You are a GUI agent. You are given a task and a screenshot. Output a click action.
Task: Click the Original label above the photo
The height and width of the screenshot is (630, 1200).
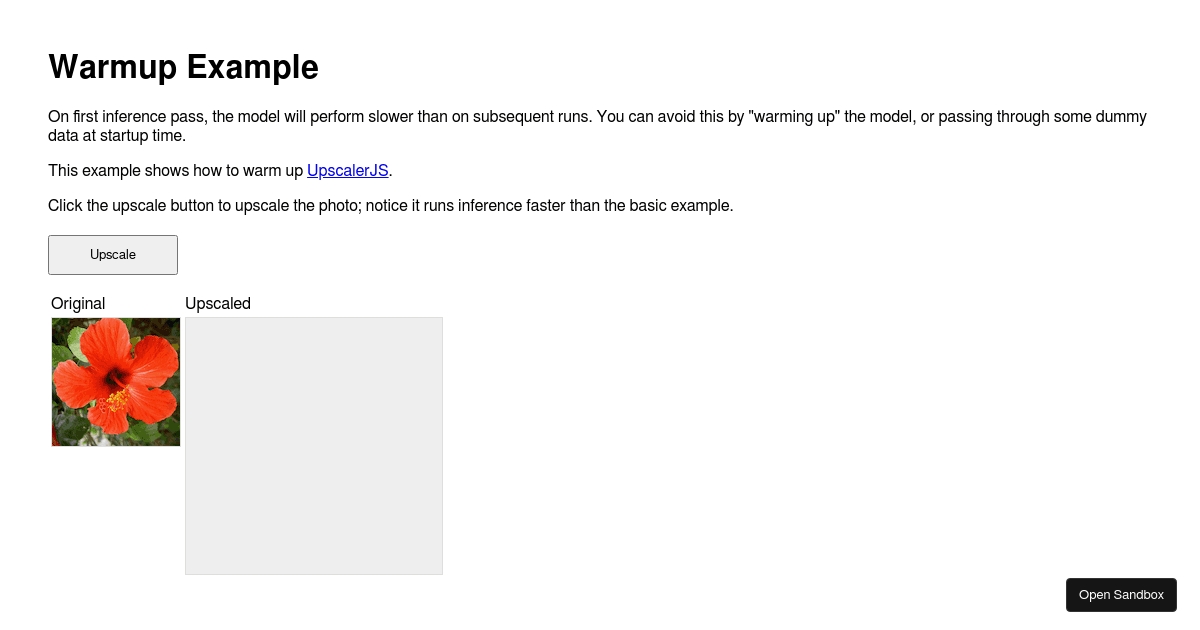(x=78, y=303)
